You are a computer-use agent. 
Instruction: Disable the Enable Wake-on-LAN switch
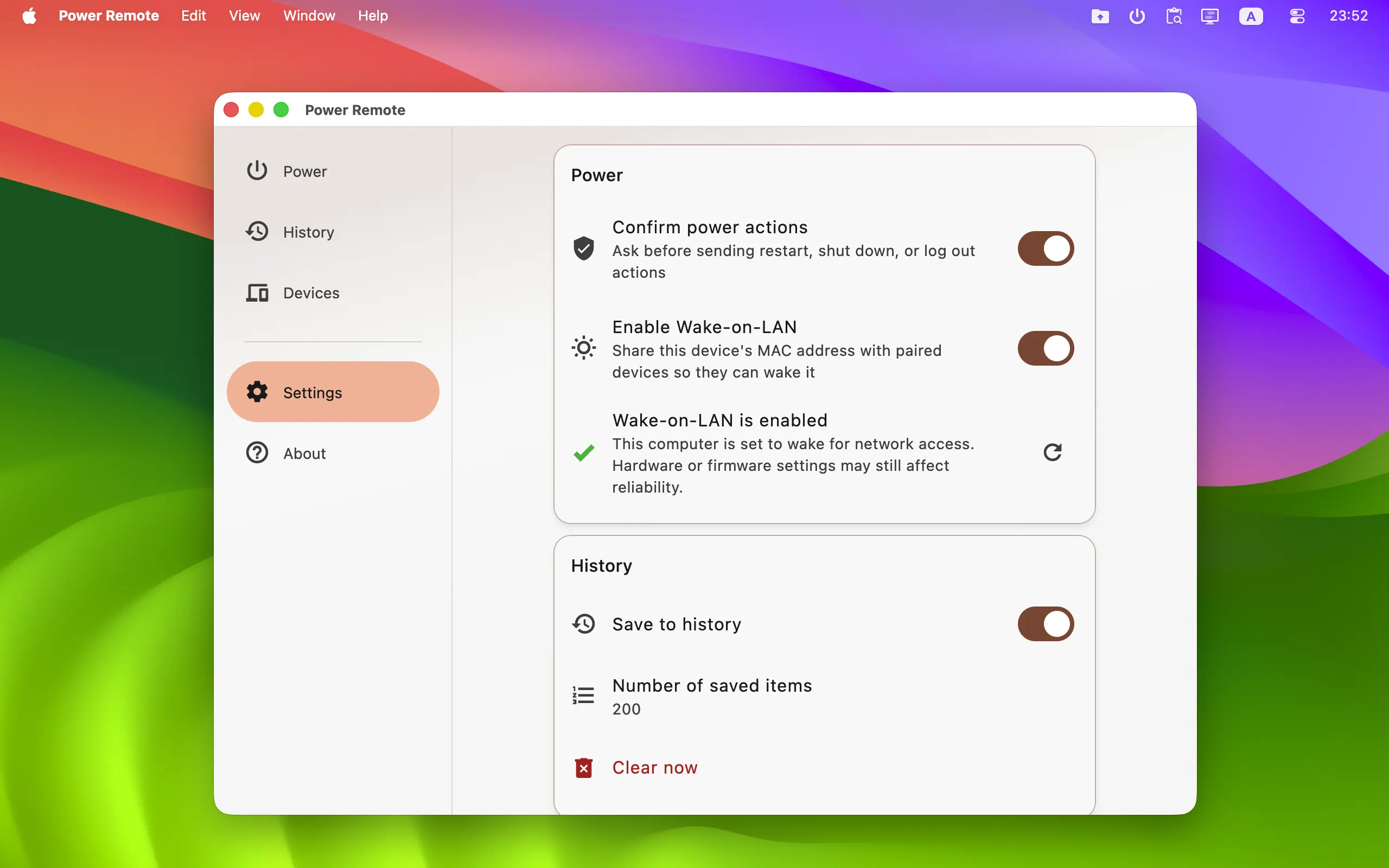click(1046, 348)
